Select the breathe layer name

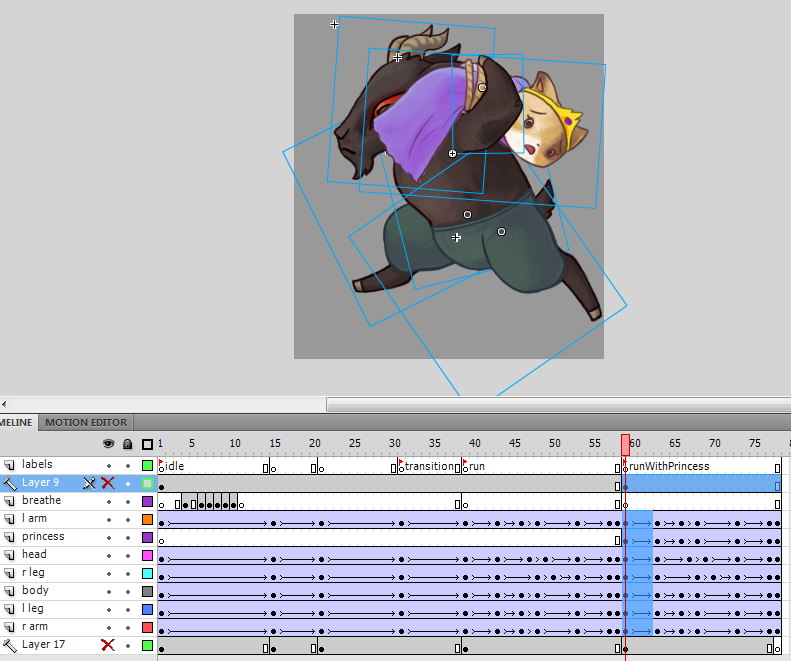click(41, 501)
